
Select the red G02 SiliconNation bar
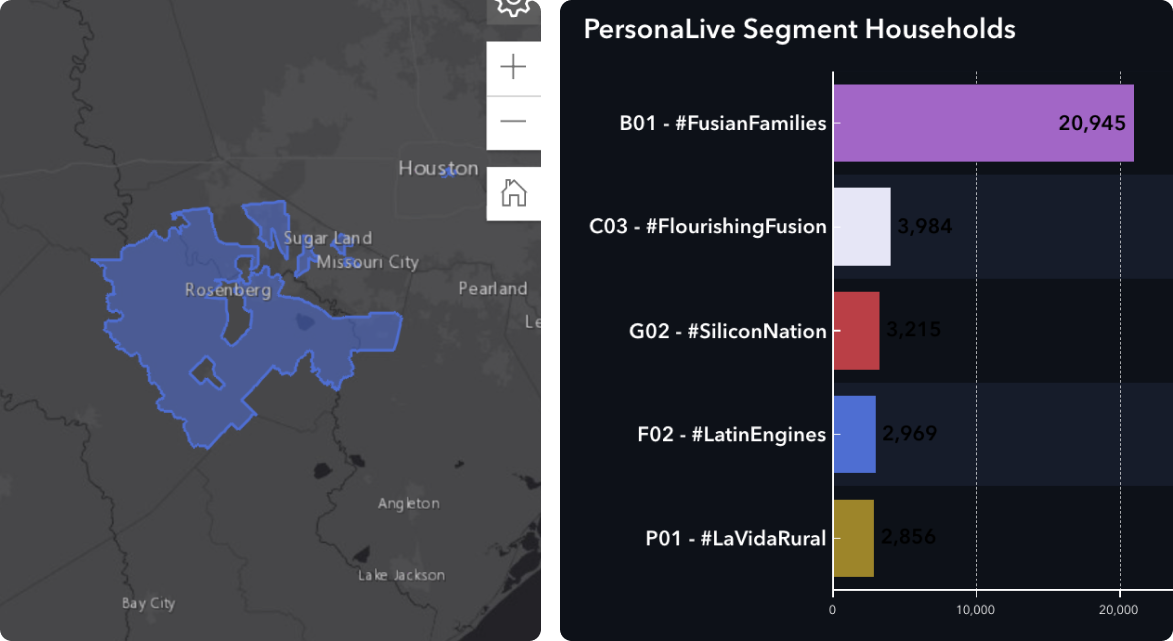point(857,331)
